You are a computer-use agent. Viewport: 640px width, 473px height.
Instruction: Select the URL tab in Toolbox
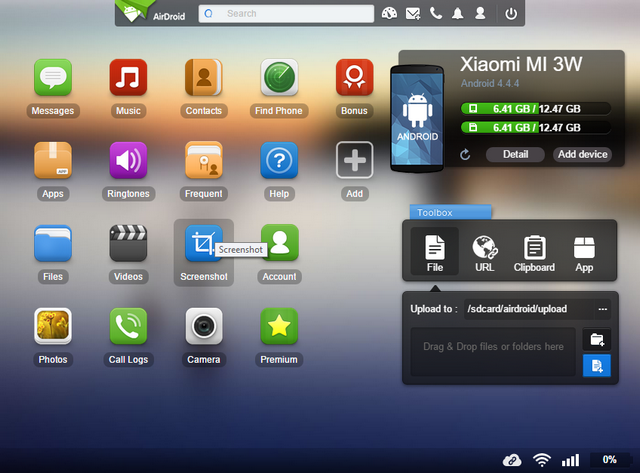click(x=484, y=252)
